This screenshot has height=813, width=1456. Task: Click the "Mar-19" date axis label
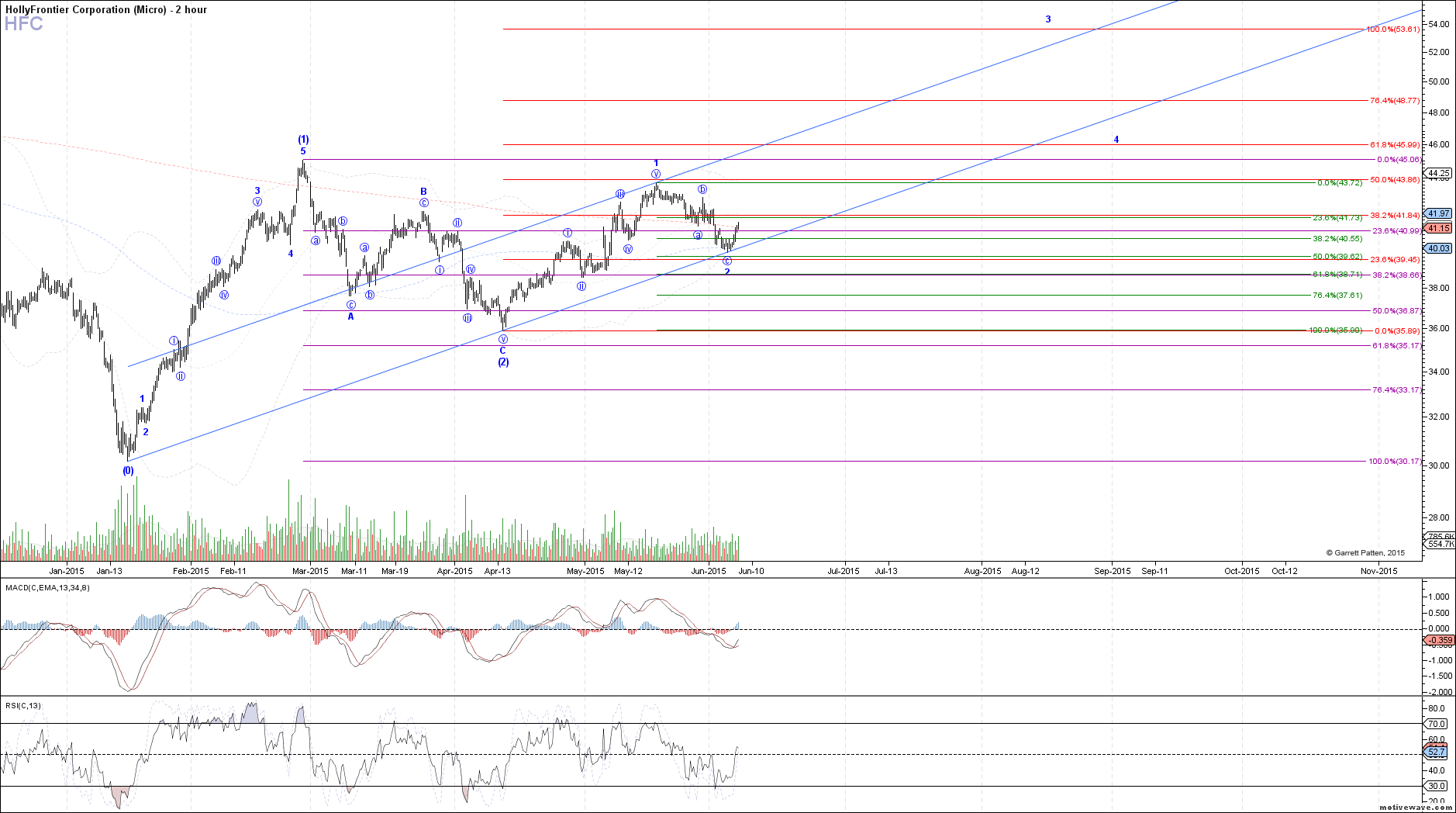[x=395, y=571]
